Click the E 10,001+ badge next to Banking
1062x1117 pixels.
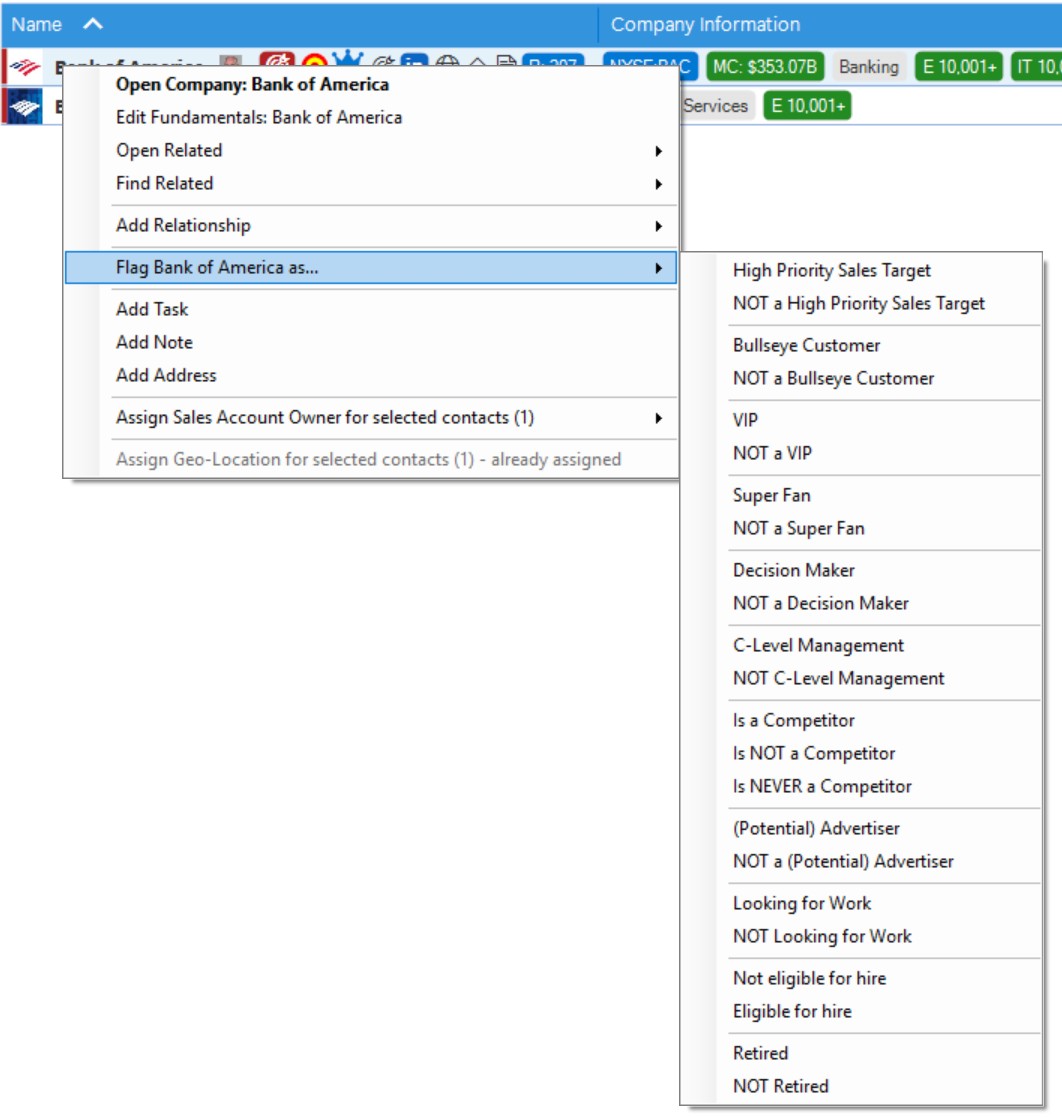[x=959, y=67]
